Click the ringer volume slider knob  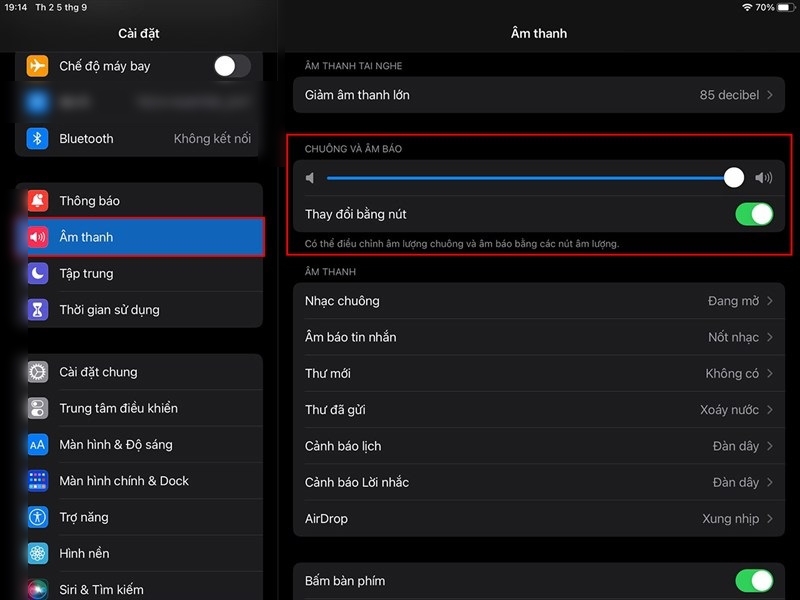point(734,178)
